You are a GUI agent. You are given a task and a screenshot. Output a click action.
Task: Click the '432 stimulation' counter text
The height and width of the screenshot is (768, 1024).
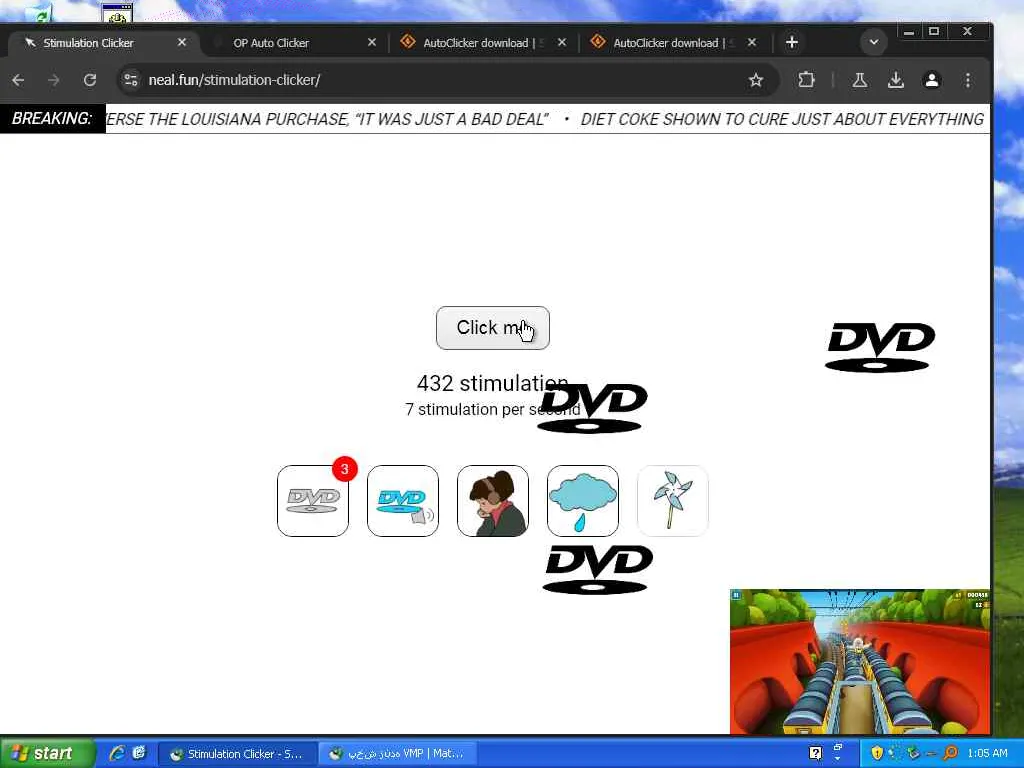(x=492, y=383)
